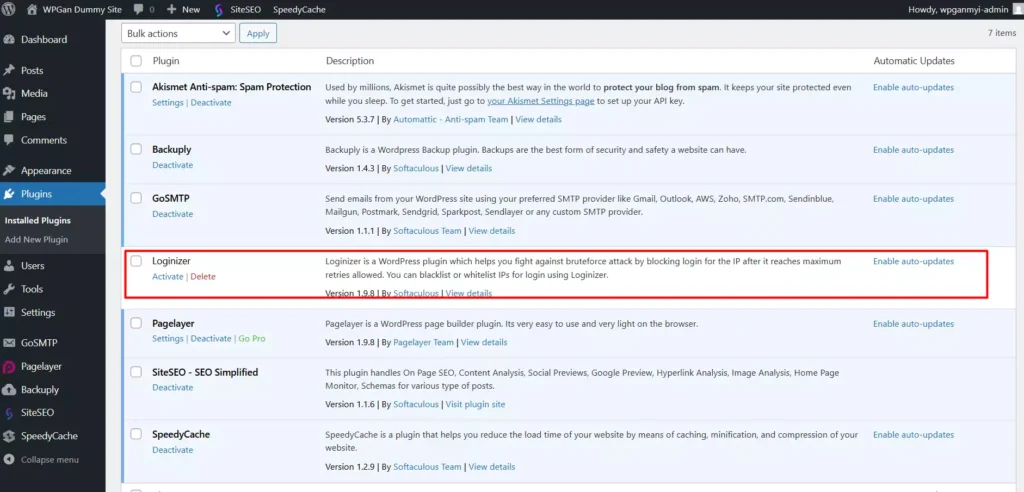Image resolution: width=1024 pixels, height=492 pixels.
Task: View details of the Backuply plugin
Action: (469, 168)
